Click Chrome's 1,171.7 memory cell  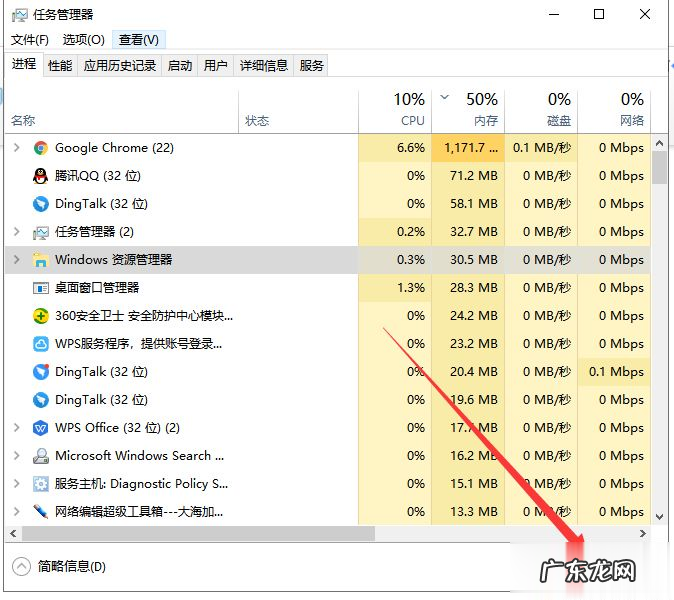(x=468, y=148)
